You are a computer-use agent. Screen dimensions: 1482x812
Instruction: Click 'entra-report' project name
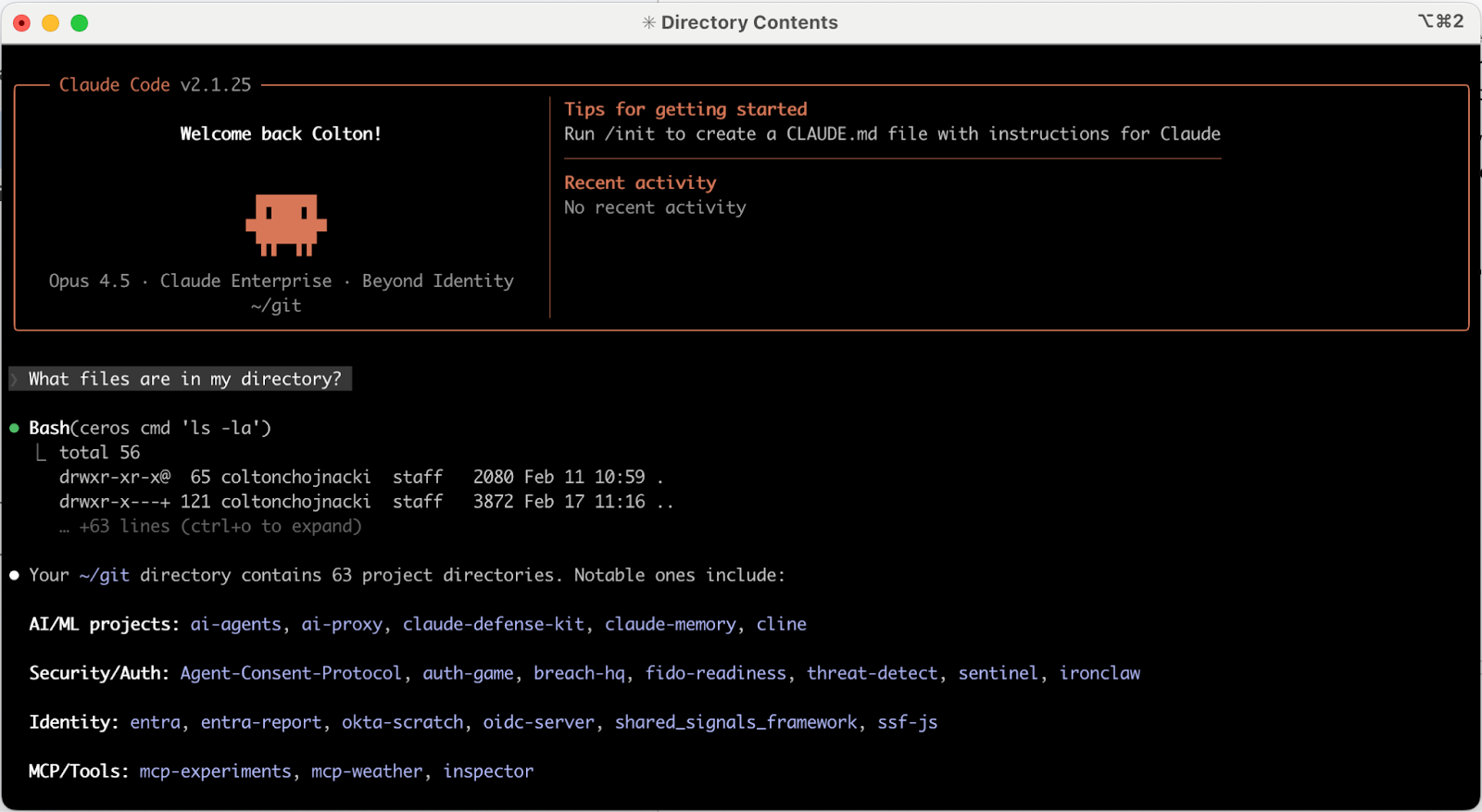(261, 722)
